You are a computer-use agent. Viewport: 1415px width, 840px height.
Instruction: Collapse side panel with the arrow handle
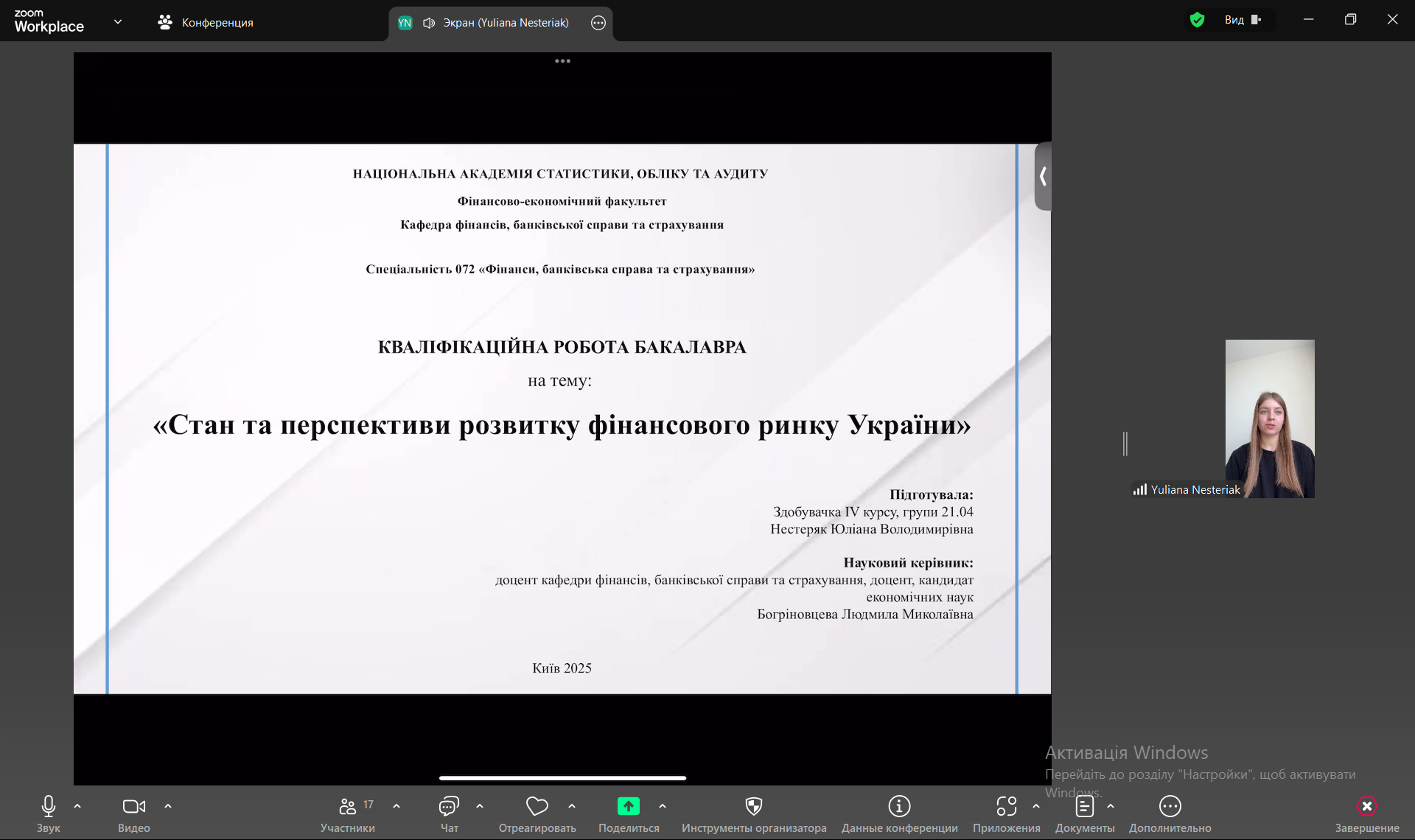[1043, 176]
